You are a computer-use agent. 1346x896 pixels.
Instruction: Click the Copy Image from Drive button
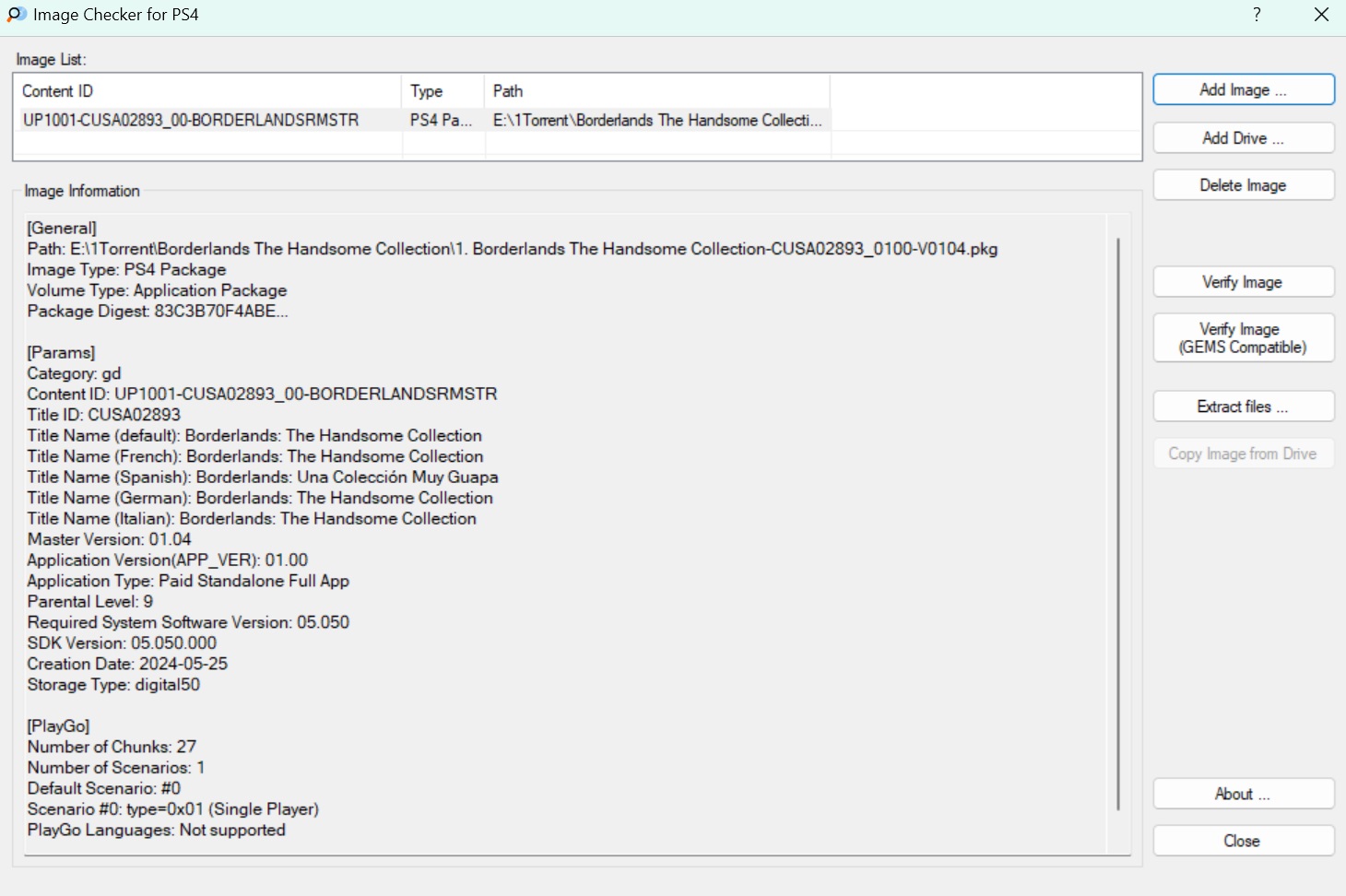pyautogui.click(x=1243, y=454)
